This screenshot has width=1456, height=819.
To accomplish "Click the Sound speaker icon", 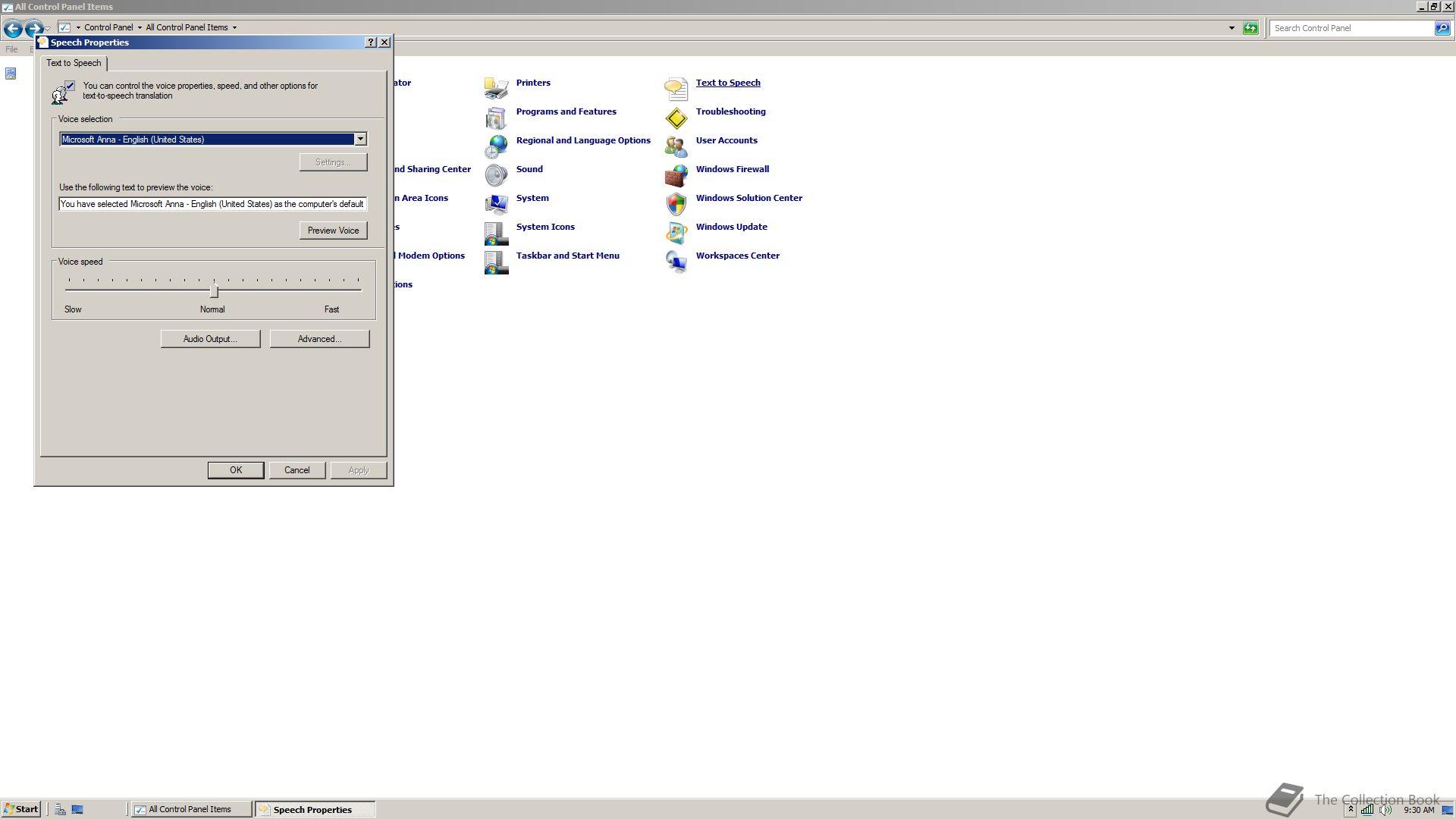I will pyautogui.click(x=496, y=175).
